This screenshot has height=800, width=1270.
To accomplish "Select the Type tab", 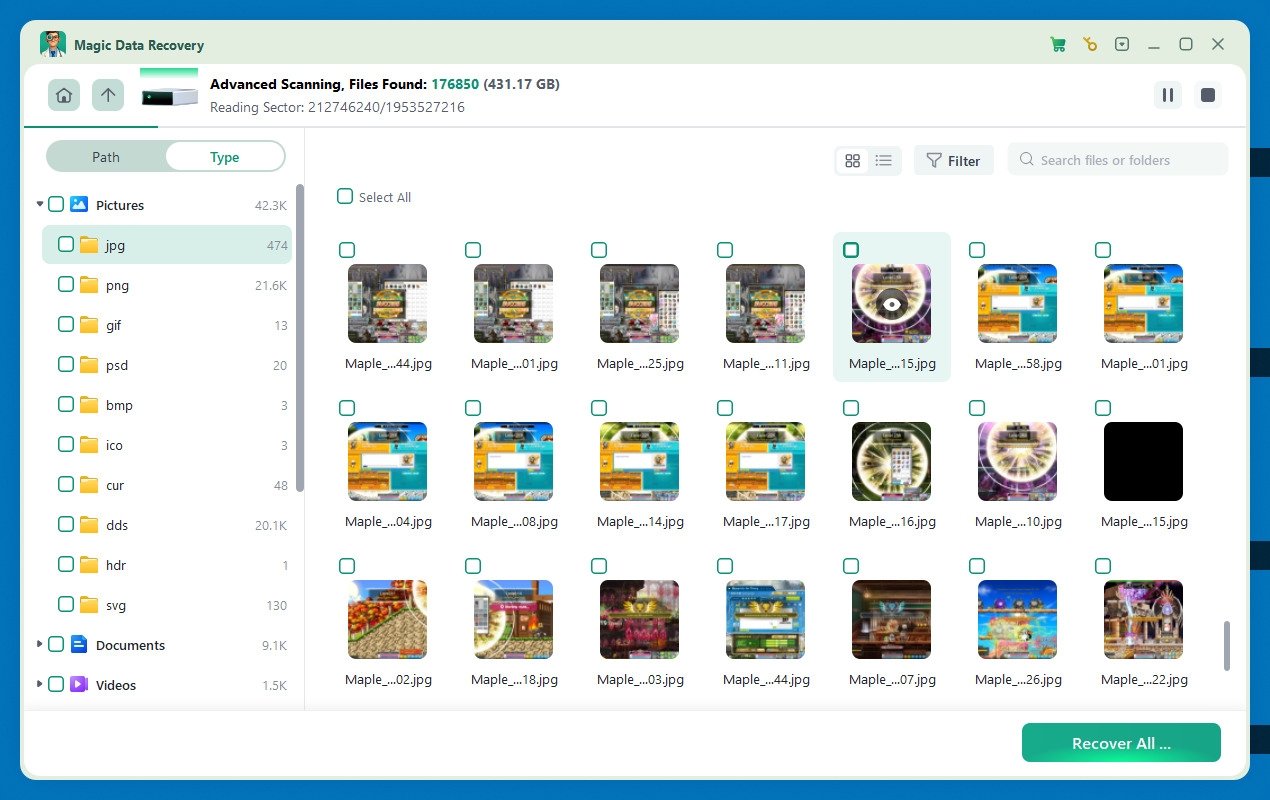I will [x=224, y=157].
